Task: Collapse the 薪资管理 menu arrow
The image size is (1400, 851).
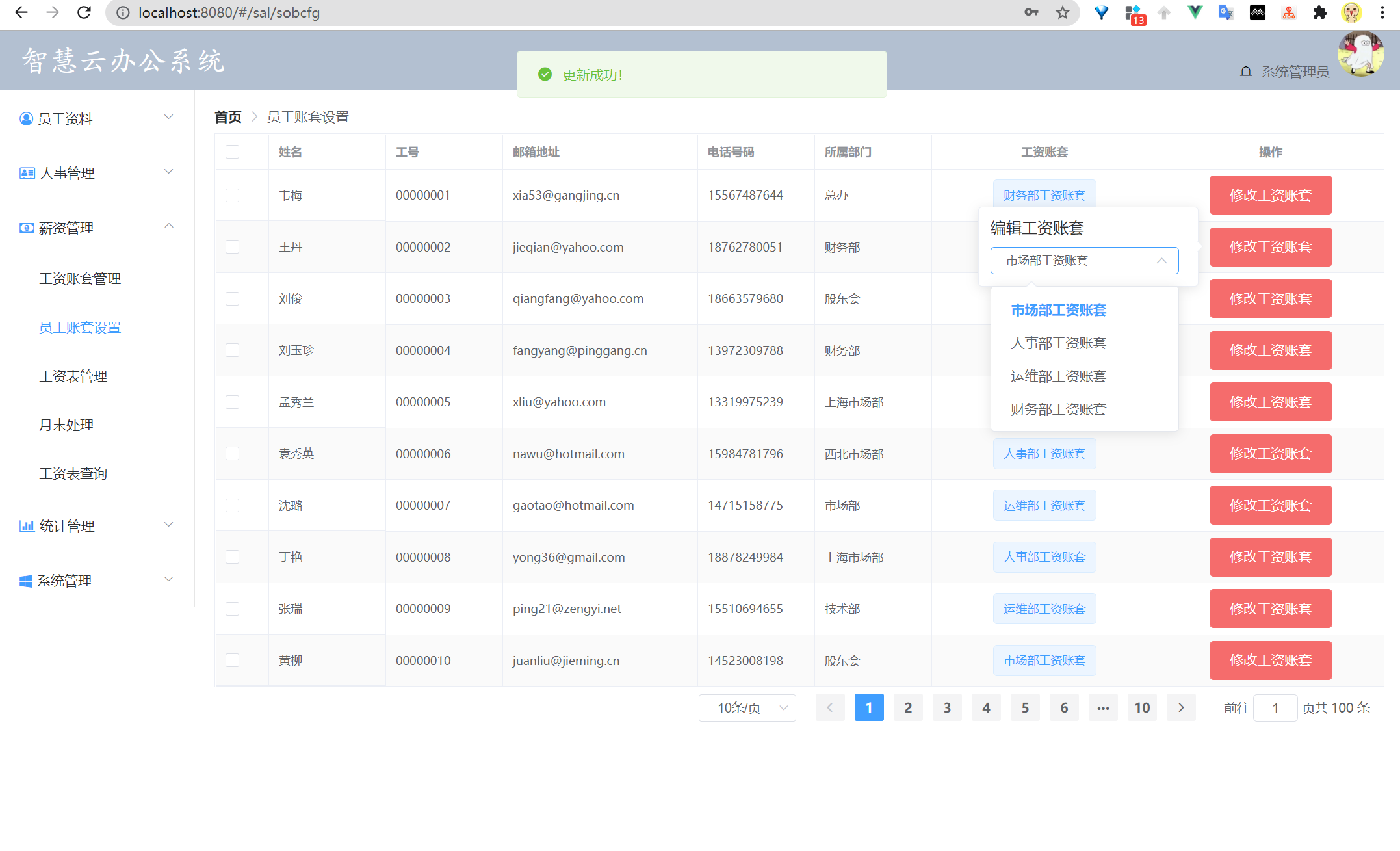Action: coord(169,226)
